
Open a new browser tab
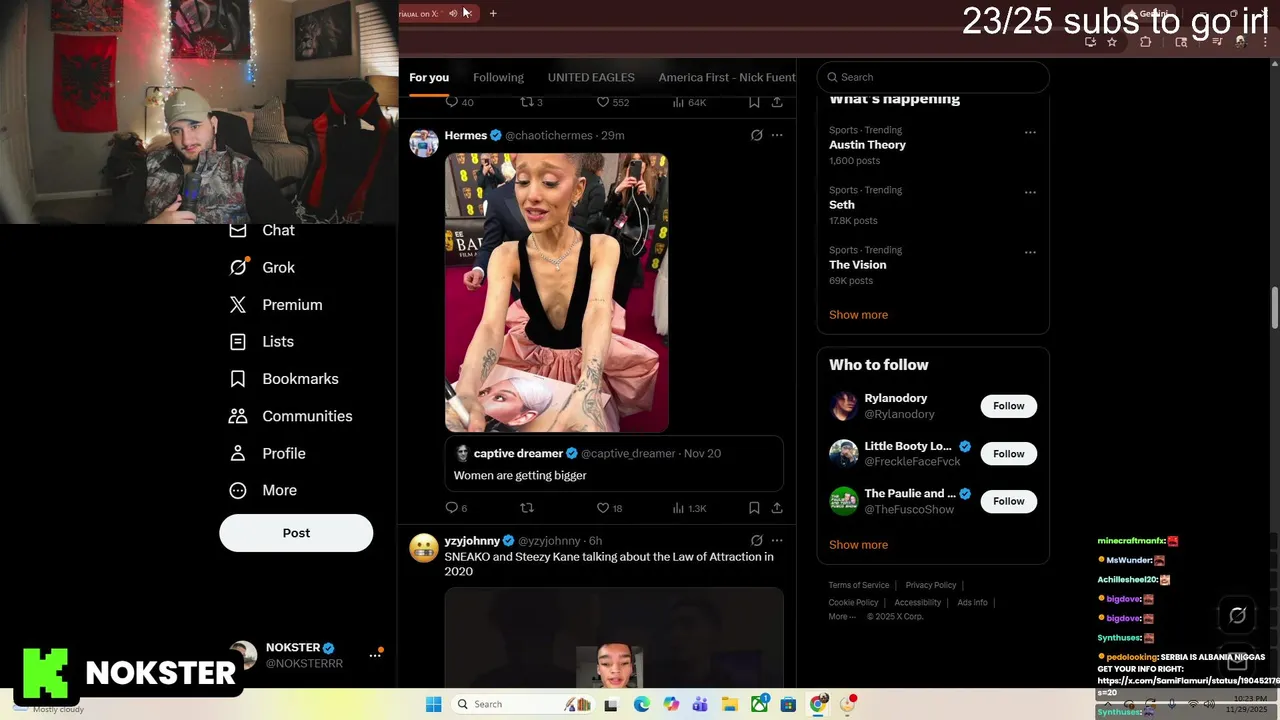point(493,13)
